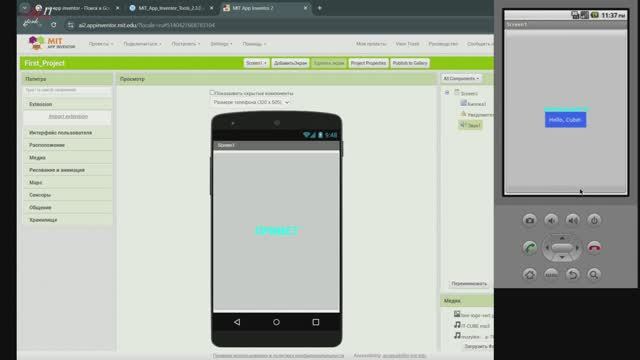Click the D-pad up arrow on emulator
640x360 pixels.
(x=562, y=238)
